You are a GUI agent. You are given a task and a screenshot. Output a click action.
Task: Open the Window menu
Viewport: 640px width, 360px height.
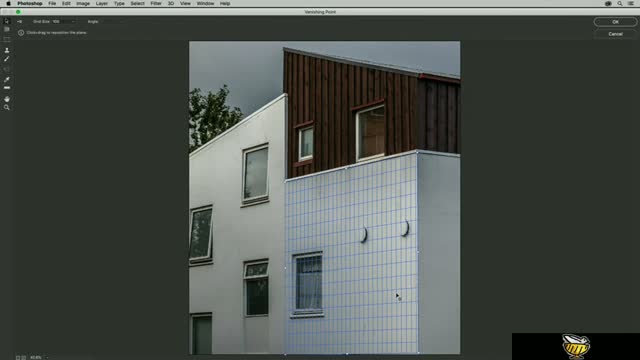[205, 3]
